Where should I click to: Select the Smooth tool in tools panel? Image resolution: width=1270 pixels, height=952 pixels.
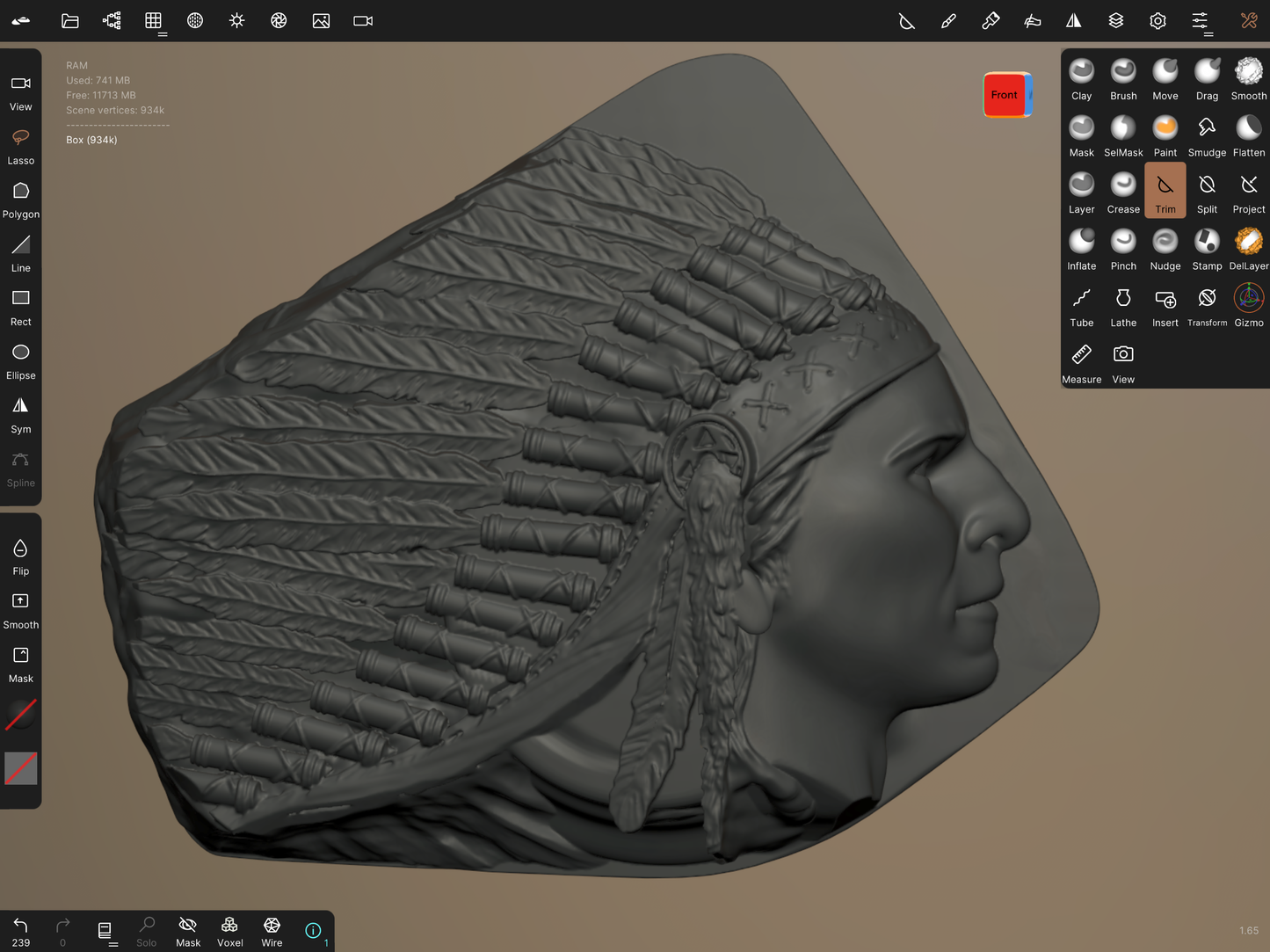[x=1249, y=79]
